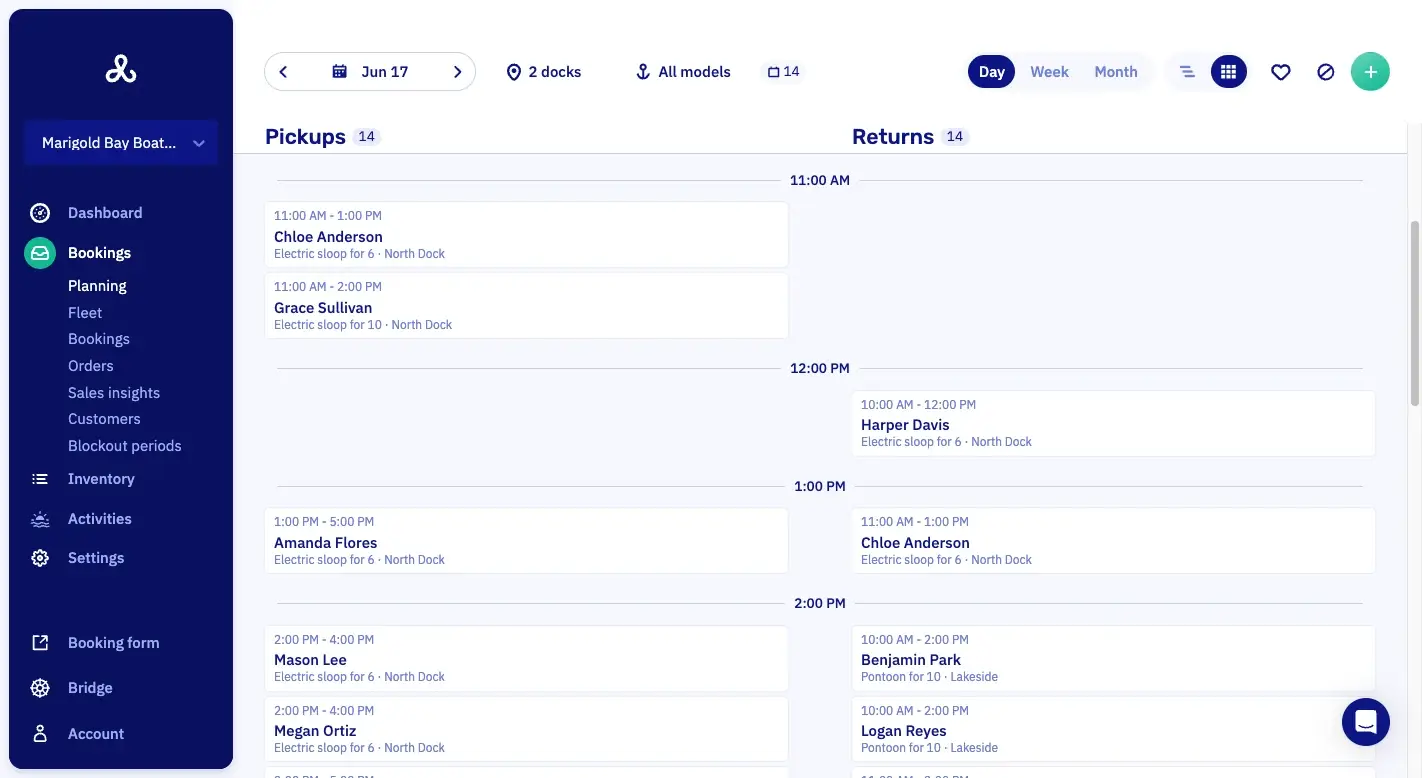Open Chloe Anderson's 11:00 AM pickup card
This screenshot has width=1422, height=778.
(x=526, y=235)
